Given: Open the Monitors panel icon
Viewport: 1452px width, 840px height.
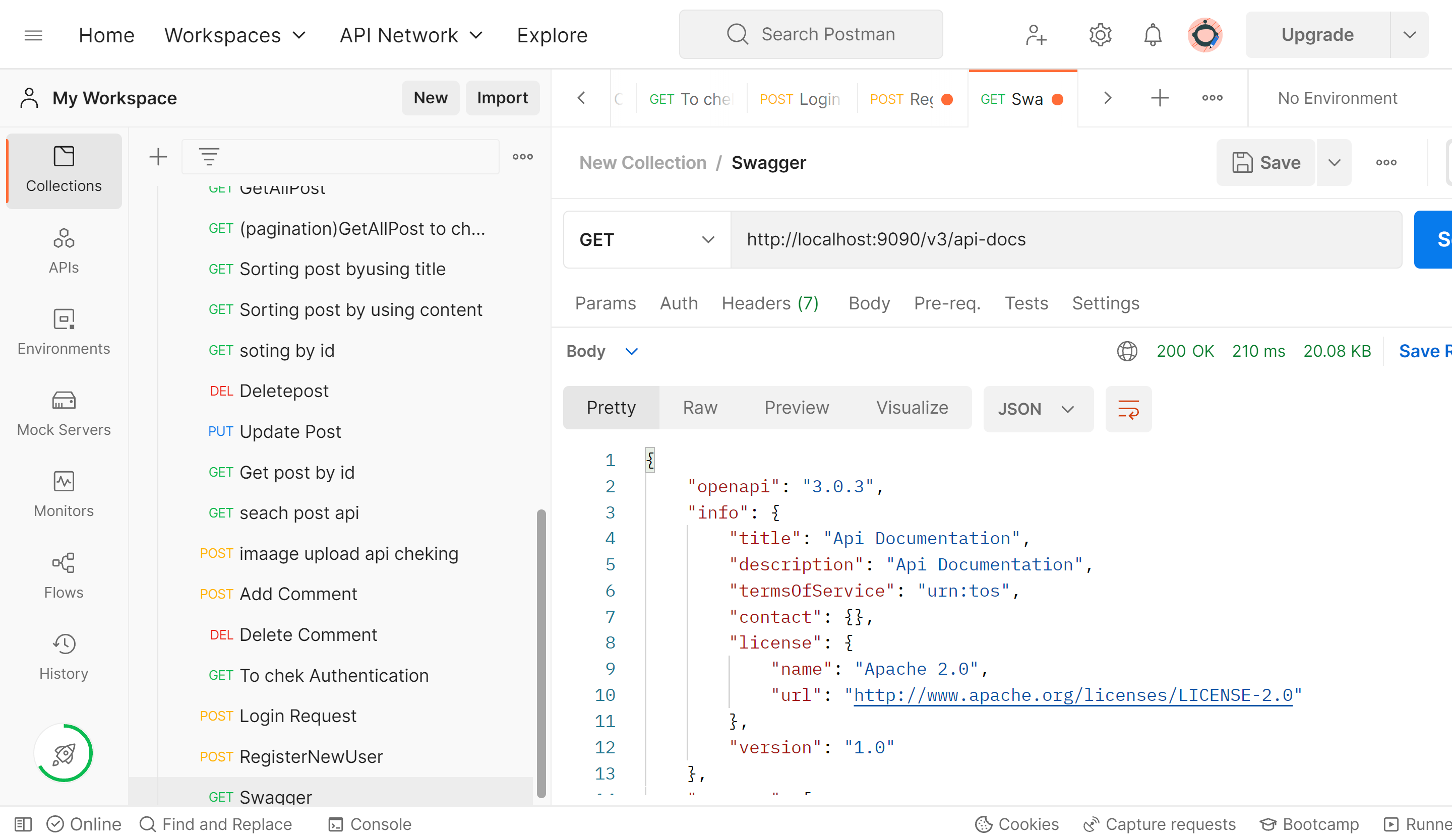Looking at the screenshot, I should tap(64, 494).
